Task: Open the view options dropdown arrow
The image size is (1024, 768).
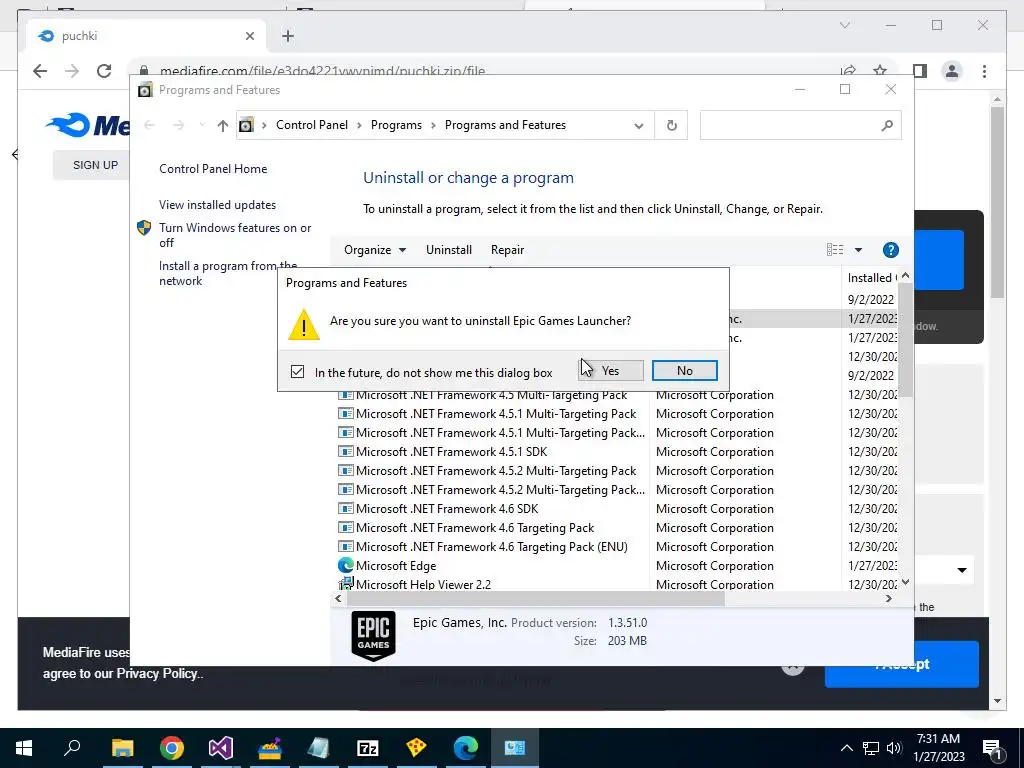Action: click(858, 250)
